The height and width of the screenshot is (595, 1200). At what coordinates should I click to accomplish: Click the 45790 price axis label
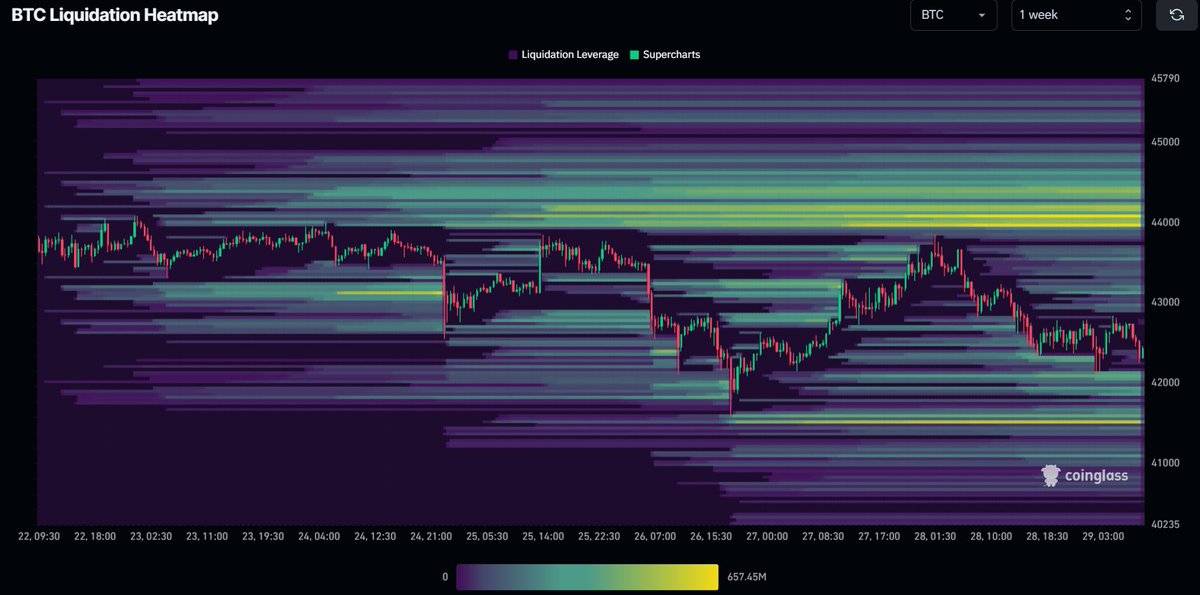click(1164, 79)
